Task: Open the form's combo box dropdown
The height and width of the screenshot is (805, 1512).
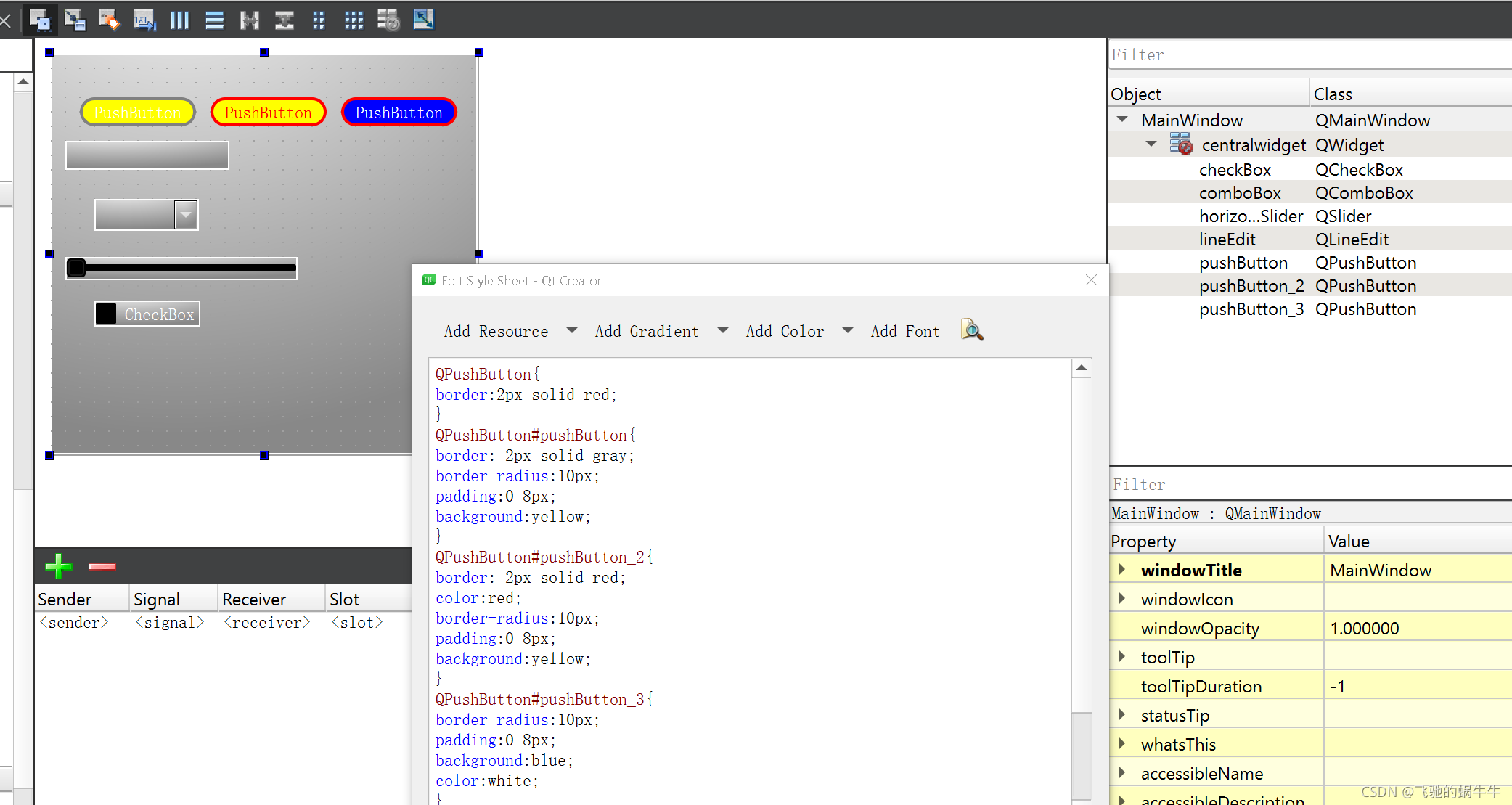Action: [x=186, y=215]
